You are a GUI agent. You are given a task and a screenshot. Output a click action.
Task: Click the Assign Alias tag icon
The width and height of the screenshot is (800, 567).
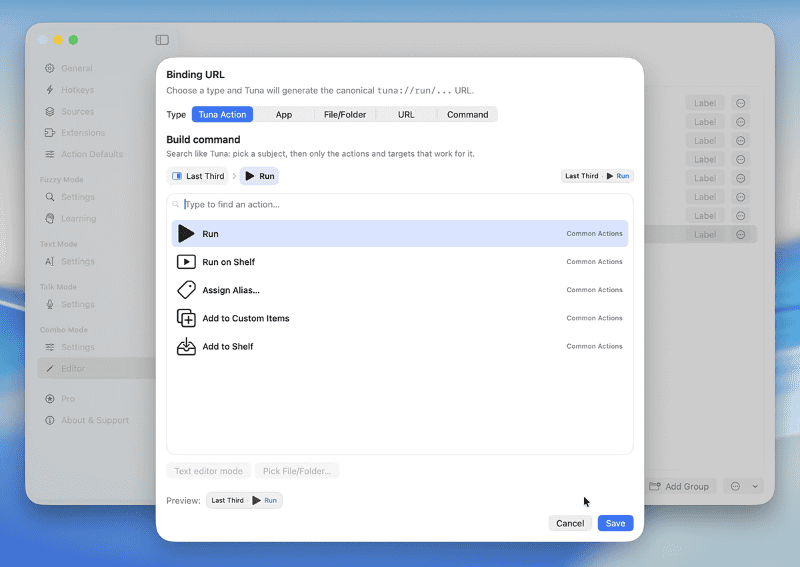[186, 290]
